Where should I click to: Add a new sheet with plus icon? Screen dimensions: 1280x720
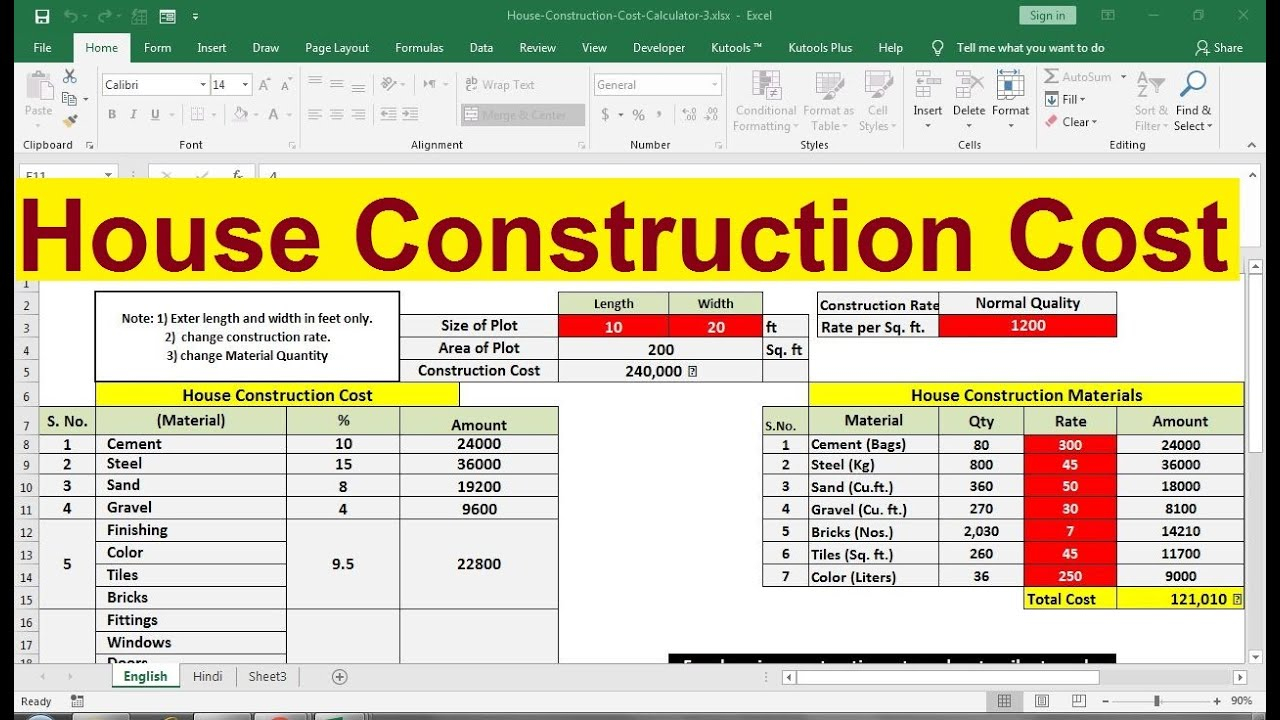coord(339,677)
